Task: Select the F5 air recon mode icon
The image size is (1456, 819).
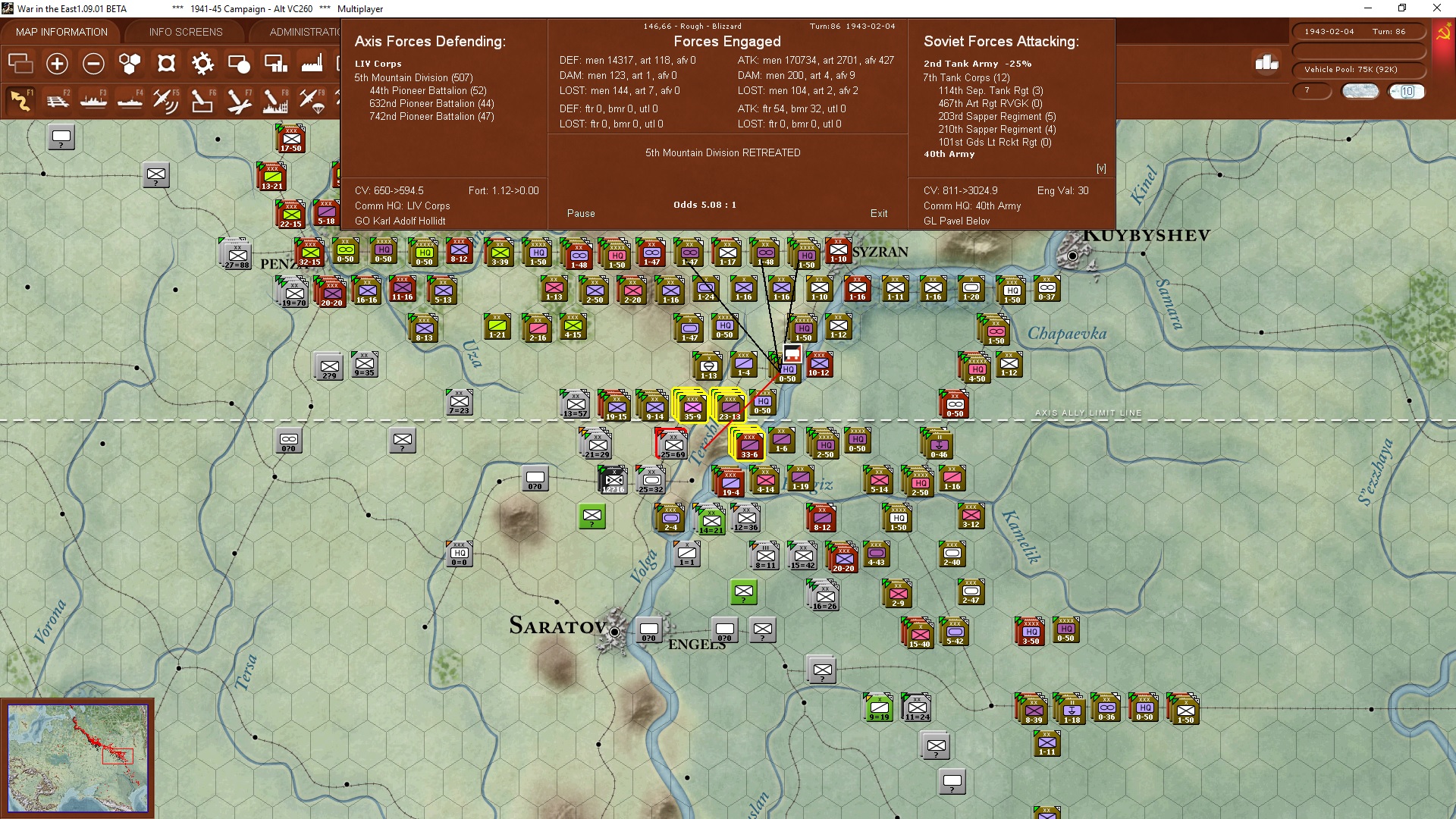Action: coord(165,101)
